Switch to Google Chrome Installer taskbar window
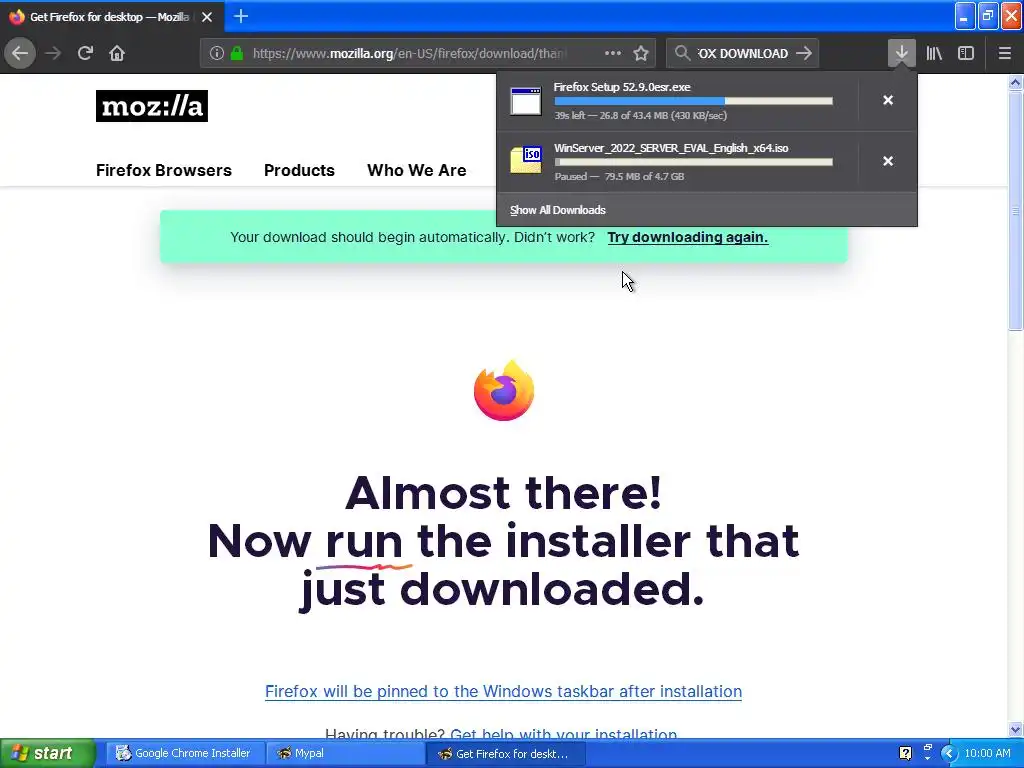Screen dimensions: 1024x768 (x=184, y=753)
